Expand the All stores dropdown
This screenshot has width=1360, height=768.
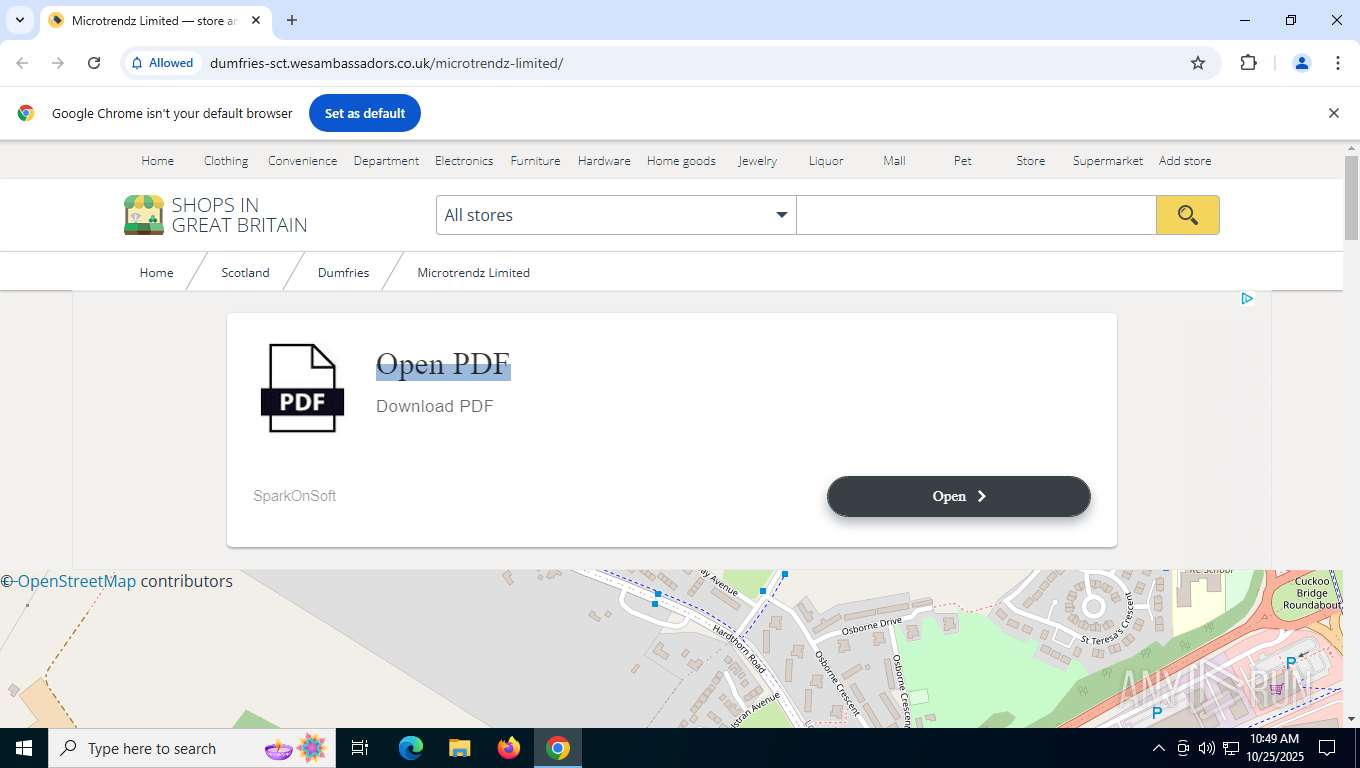(616, 215)
